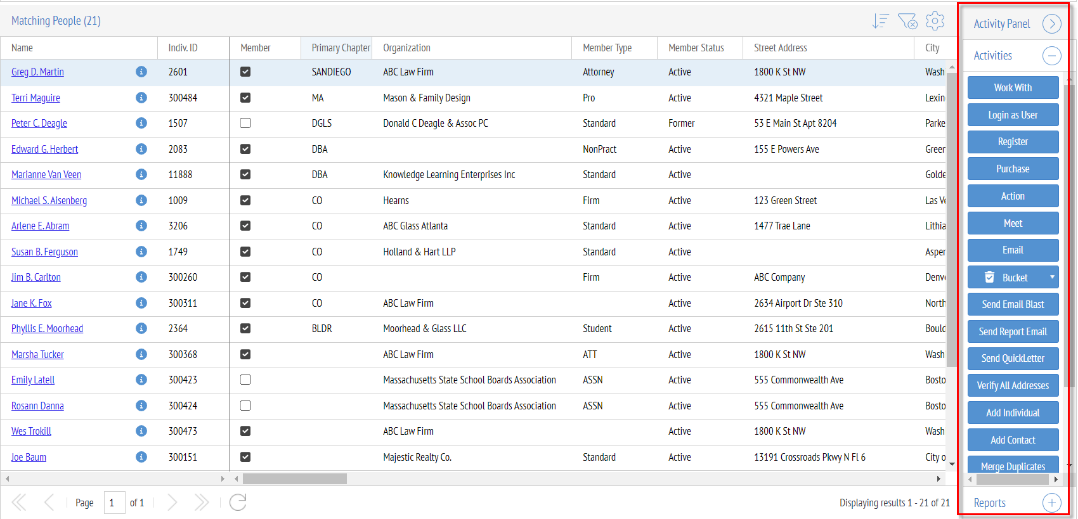Show info for Marsha Tucker

click(141, 354)
